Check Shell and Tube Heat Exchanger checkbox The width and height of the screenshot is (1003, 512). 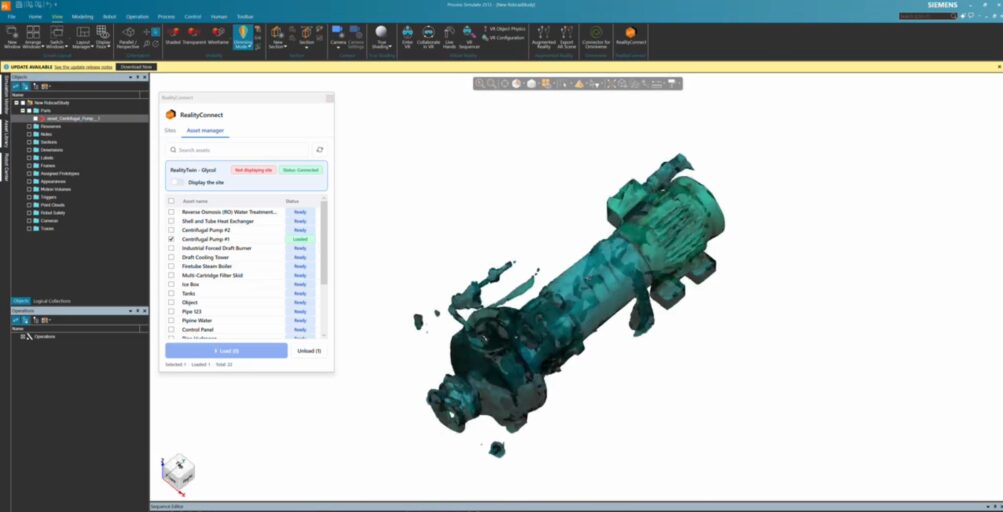coord(171,221)
